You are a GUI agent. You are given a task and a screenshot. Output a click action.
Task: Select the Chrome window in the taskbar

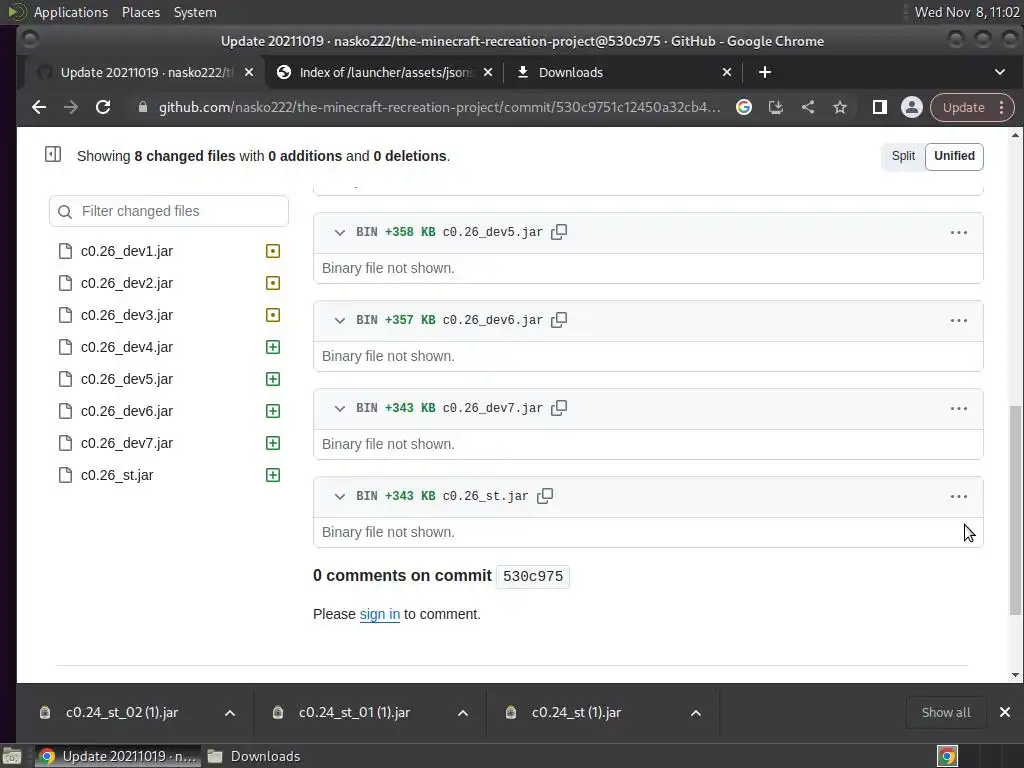click(x=118, y=756)
